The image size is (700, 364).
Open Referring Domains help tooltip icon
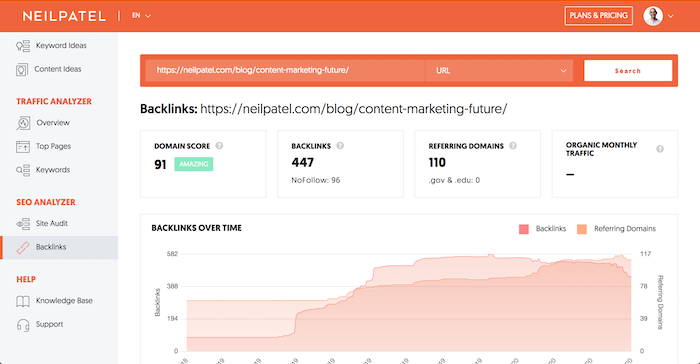click(x=513, y=146)
